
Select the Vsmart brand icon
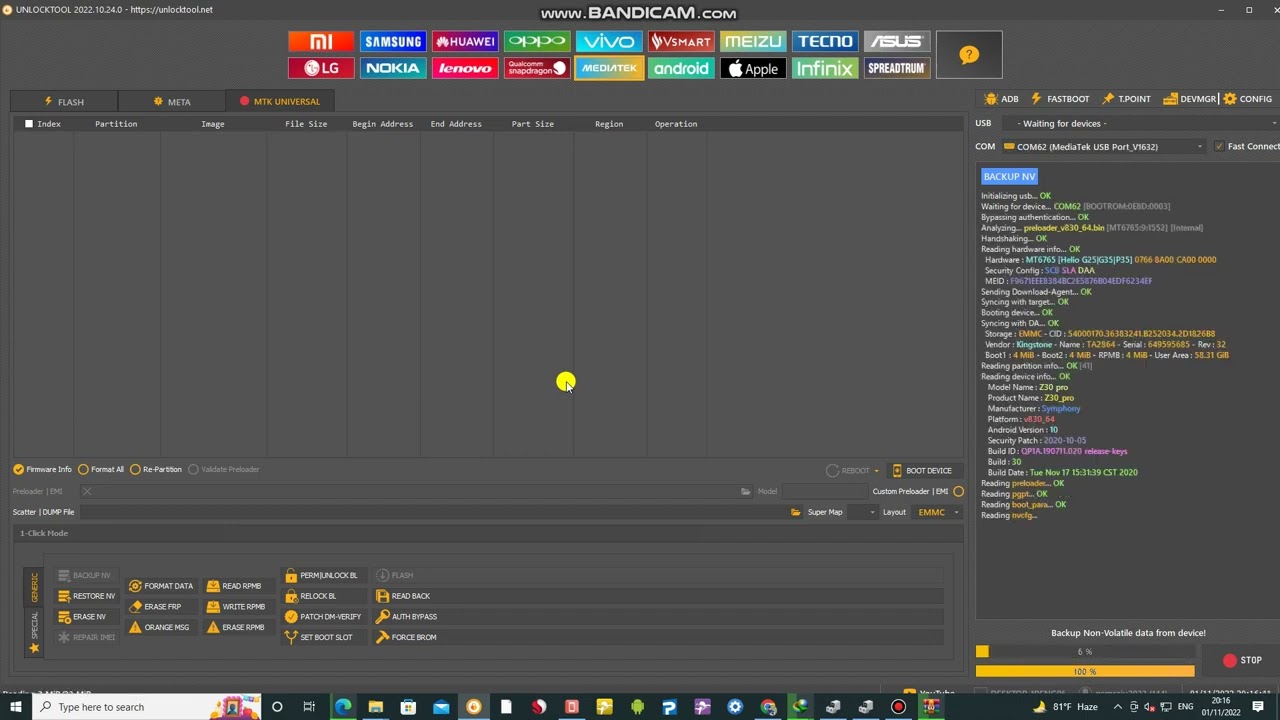point(681,41)
